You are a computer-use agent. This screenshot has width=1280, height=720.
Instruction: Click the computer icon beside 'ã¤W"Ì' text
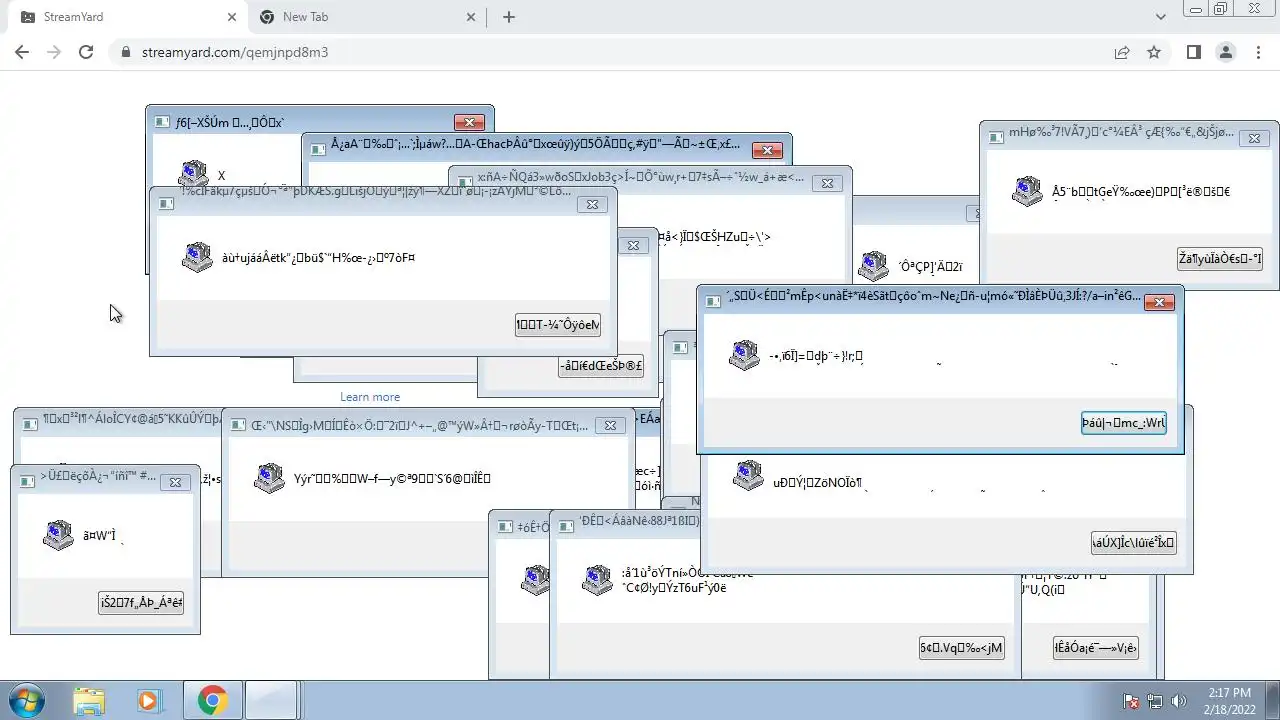click(x=58, y=535)
